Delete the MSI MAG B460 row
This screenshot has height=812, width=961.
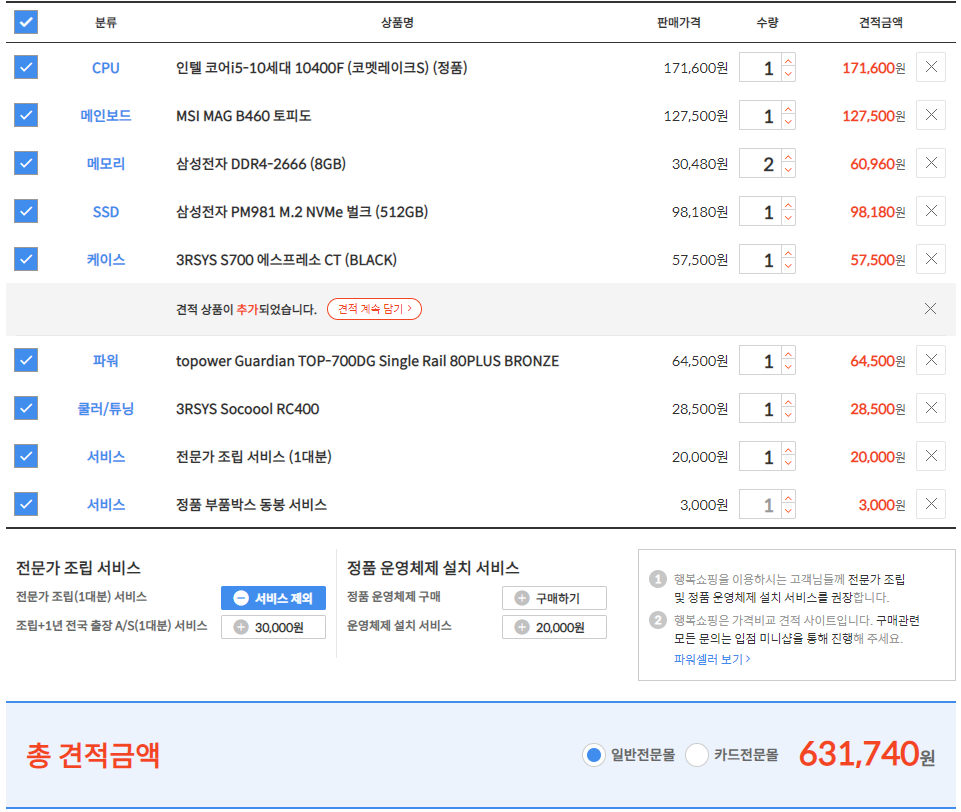pyautogui.click(x=930, y=116)
